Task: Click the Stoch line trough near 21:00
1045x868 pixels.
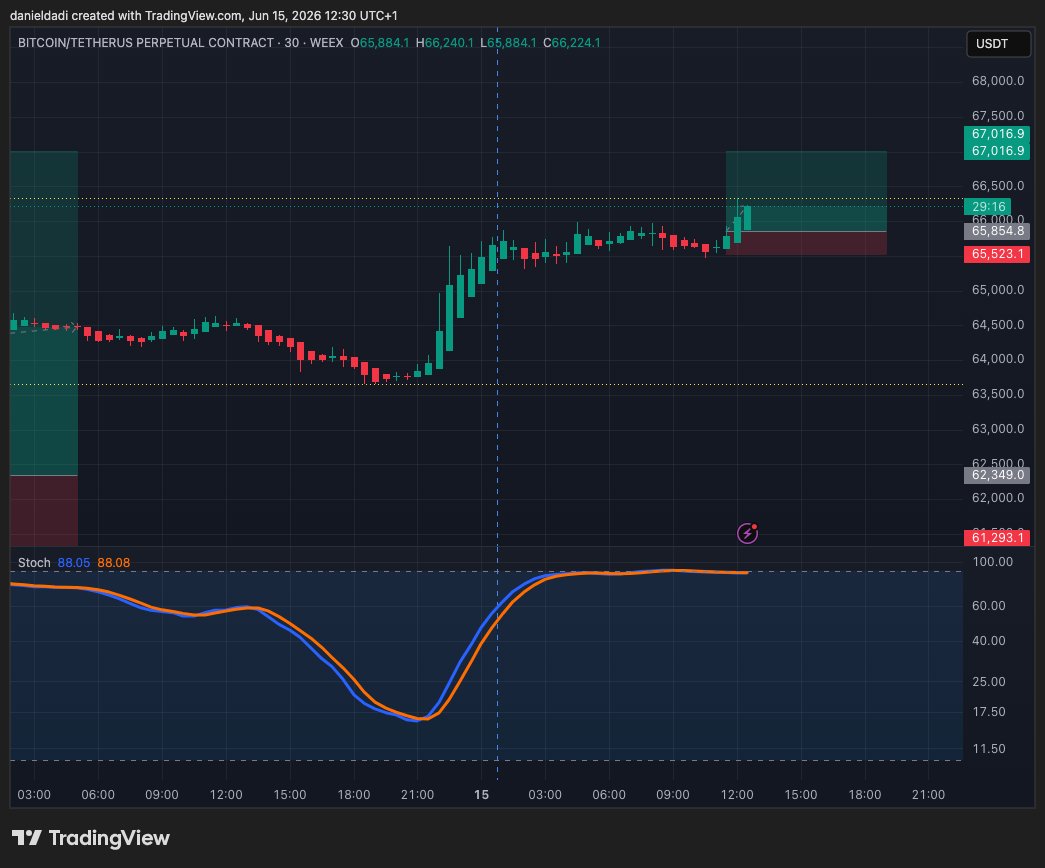Action: coord(417,719)
